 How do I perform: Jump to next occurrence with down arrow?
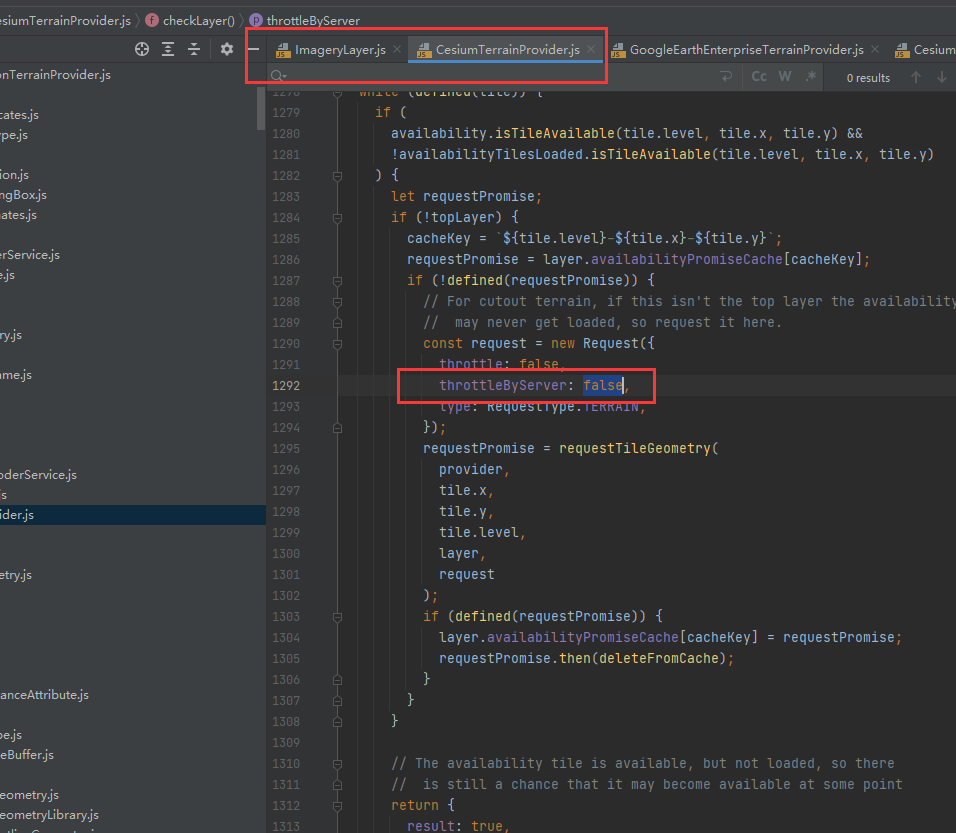click(941, 77)
